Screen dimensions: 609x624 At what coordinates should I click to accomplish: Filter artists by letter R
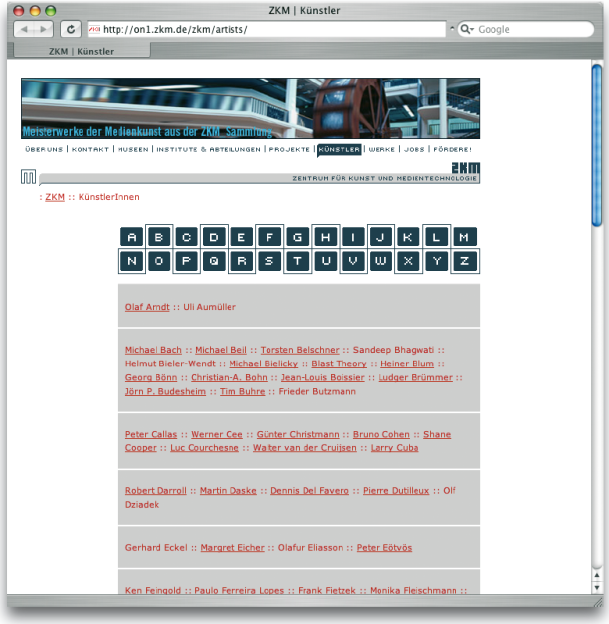point(241,261)
